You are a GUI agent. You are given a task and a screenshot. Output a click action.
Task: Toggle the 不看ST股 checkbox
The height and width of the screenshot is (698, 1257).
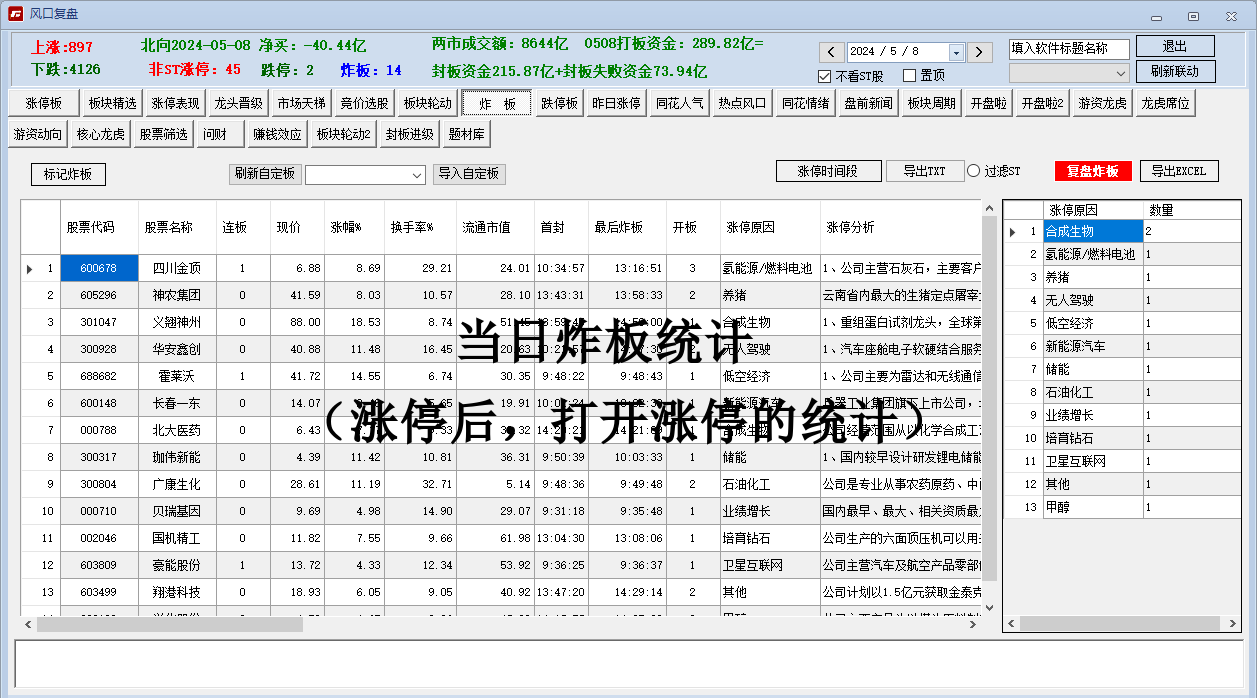(825, 76)
